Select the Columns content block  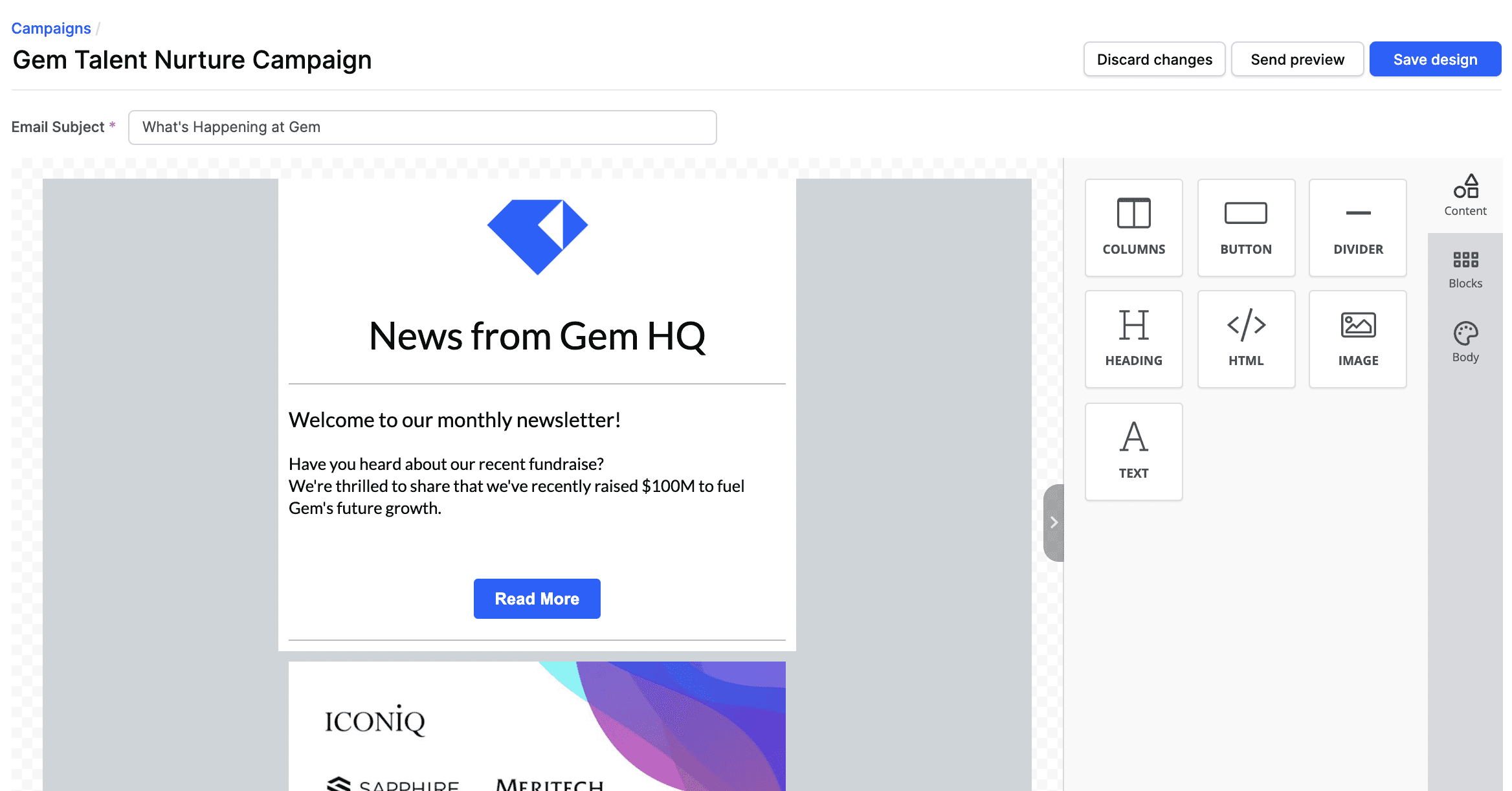1133,228
